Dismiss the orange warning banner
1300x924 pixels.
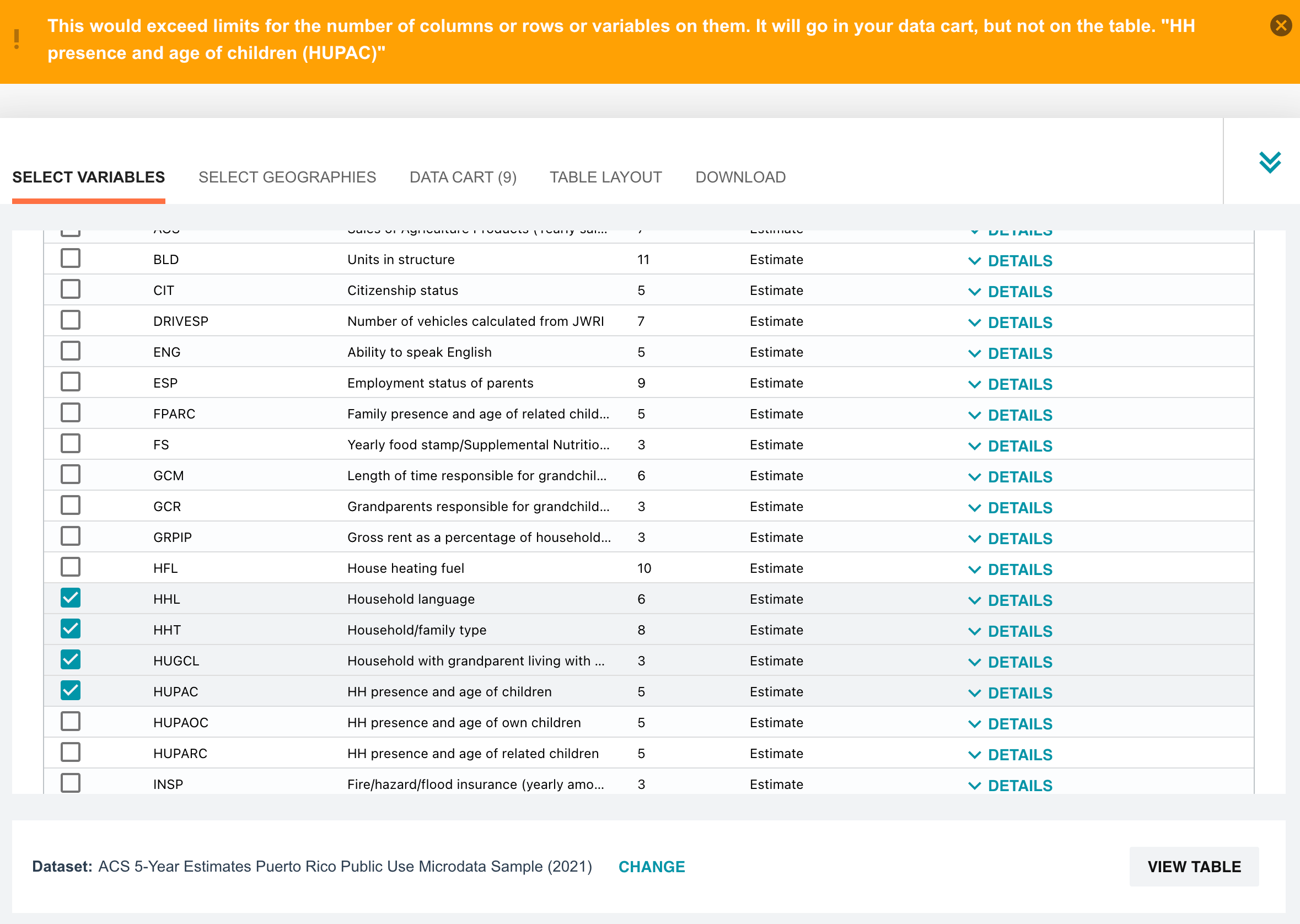(1280, 25)
